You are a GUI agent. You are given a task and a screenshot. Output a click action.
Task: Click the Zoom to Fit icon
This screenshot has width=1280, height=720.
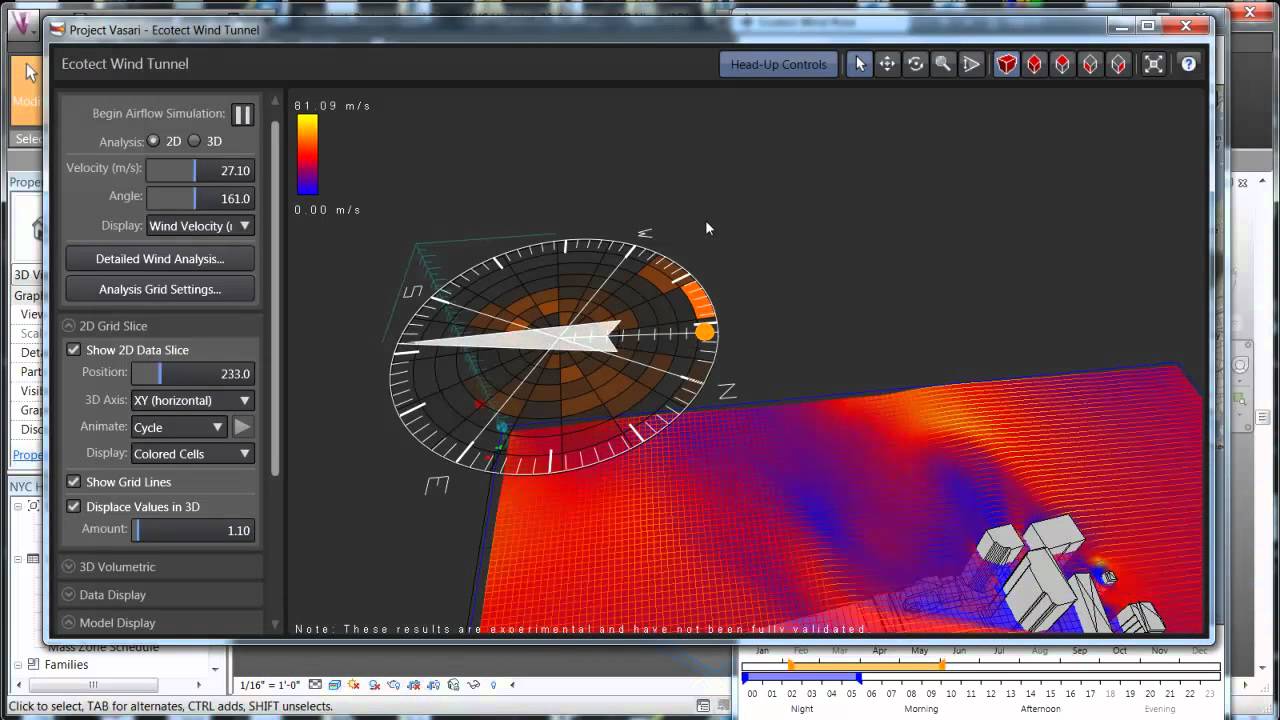(1153, 63)
